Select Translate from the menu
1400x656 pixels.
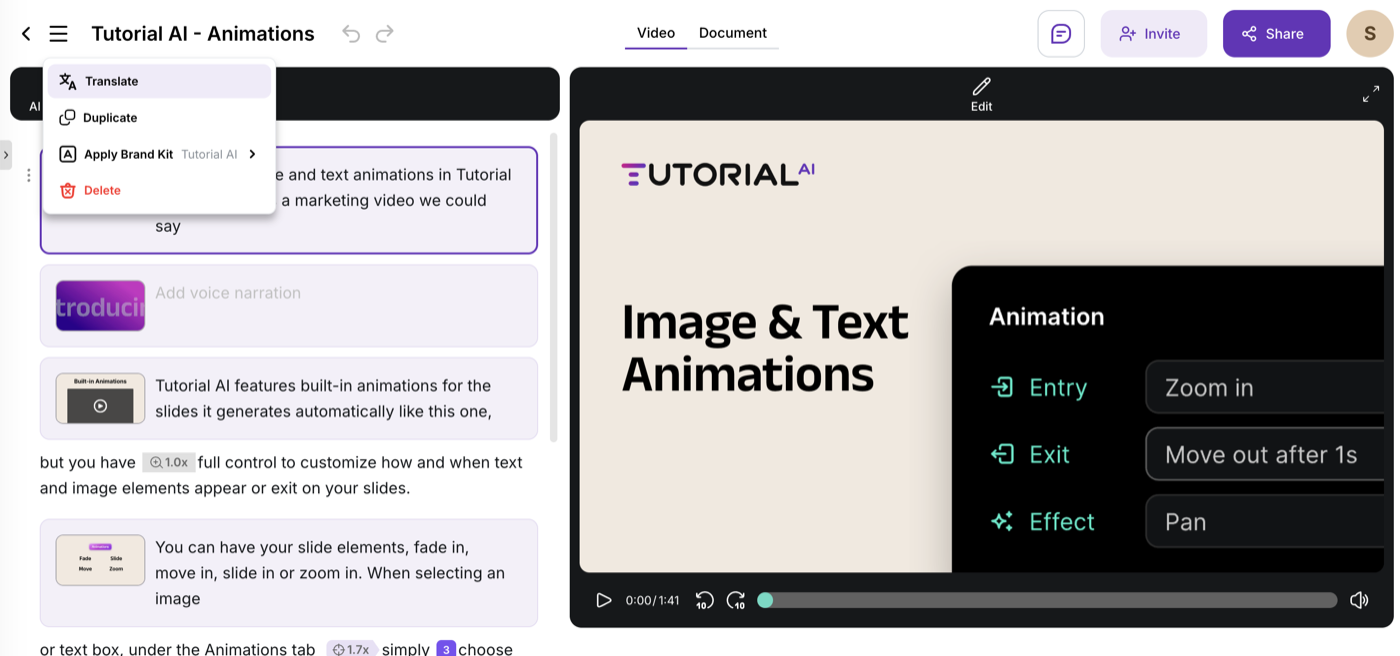coord(160,81)
